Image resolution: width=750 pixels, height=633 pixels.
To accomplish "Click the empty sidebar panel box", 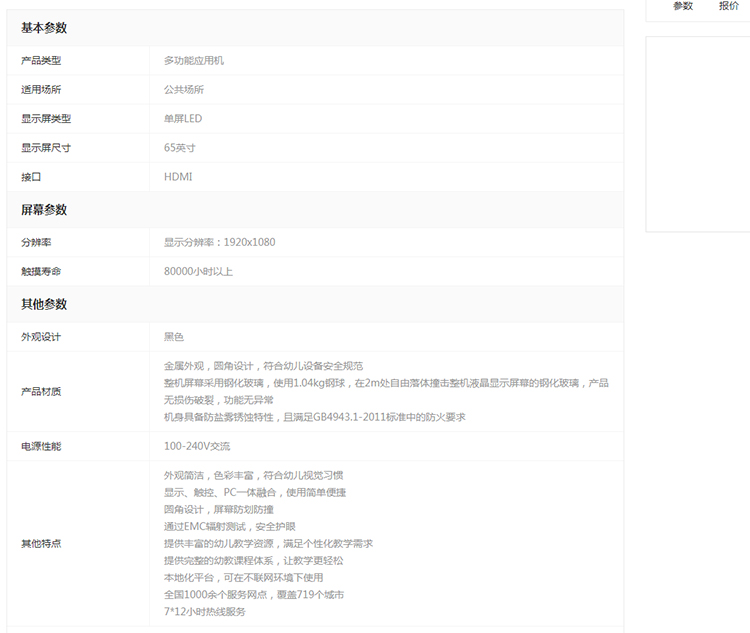I will point(698,134).
